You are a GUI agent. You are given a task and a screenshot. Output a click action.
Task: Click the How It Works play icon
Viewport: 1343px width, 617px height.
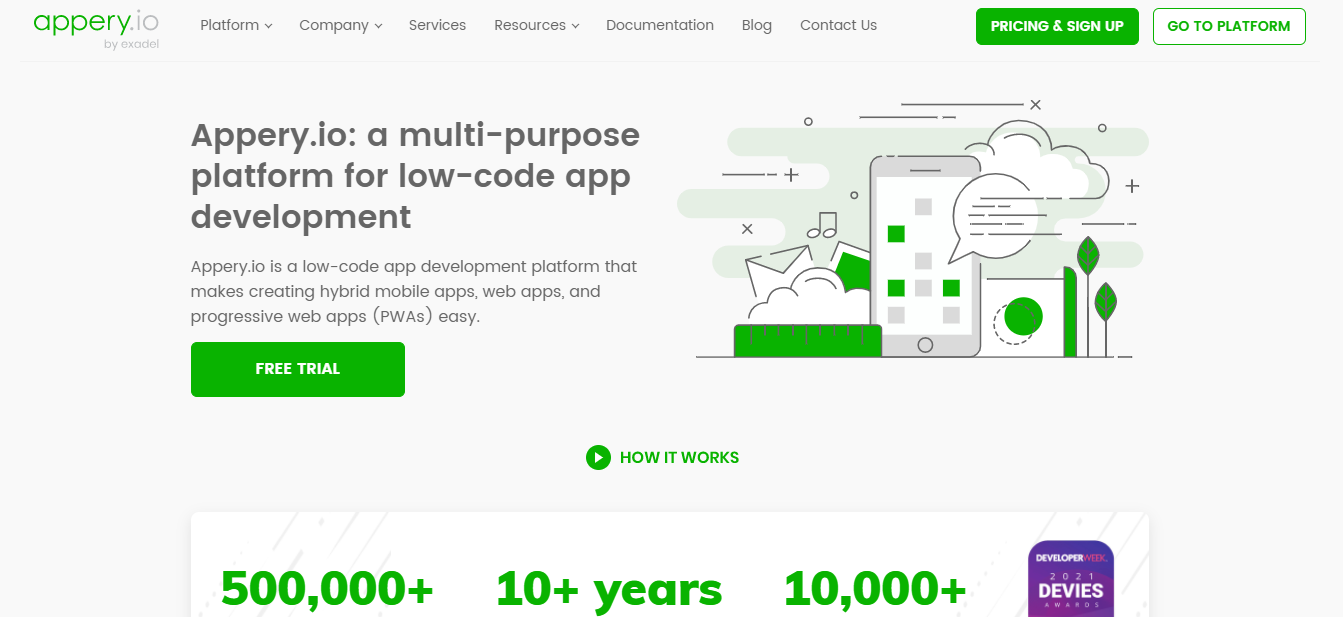tap(598, 457)
